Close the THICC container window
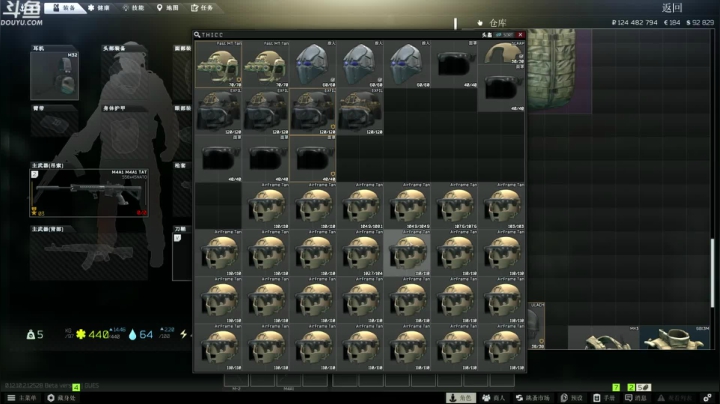 pos(520,35)
